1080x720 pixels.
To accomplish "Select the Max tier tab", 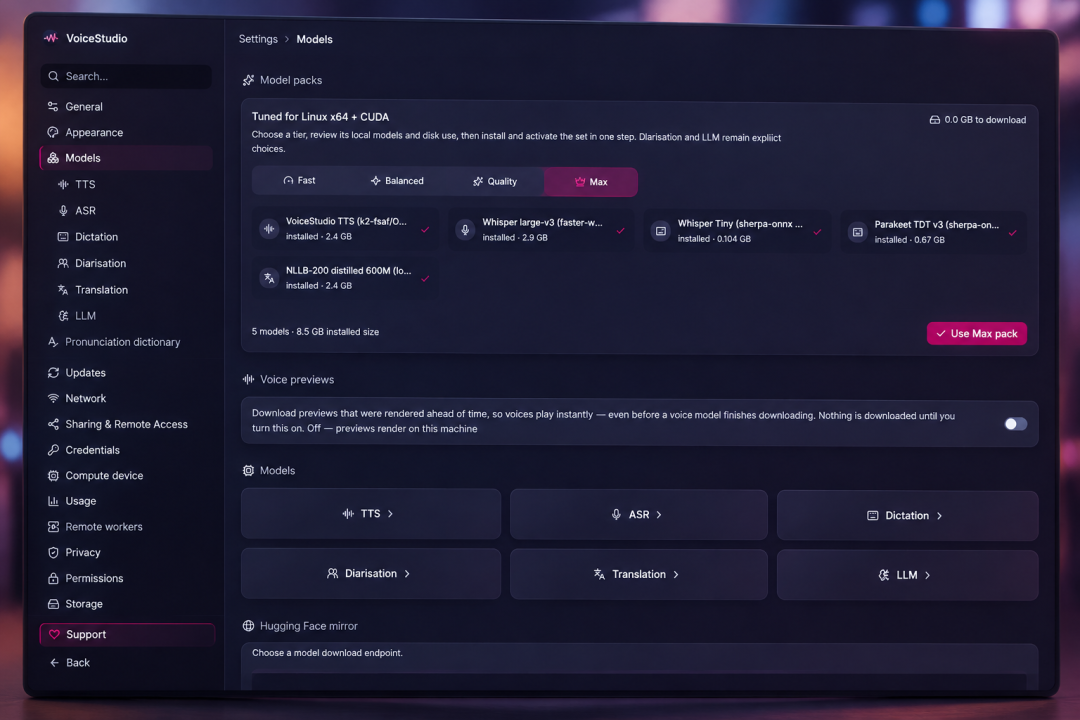I will (590, 183).
